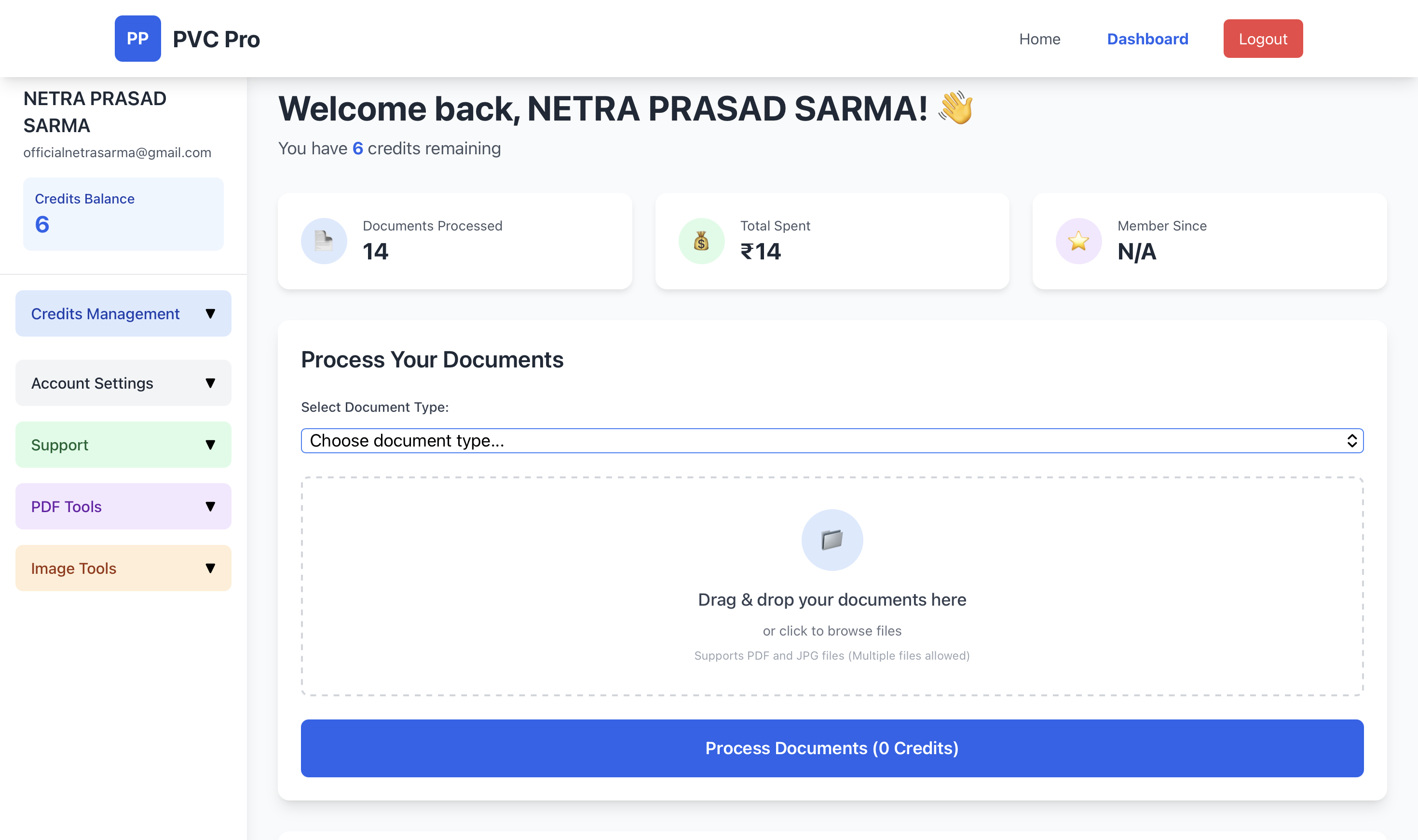This screenshot has width=1418, height=840.
Task: Switch to the Home tab
Action: click(x=1039, y=39)
